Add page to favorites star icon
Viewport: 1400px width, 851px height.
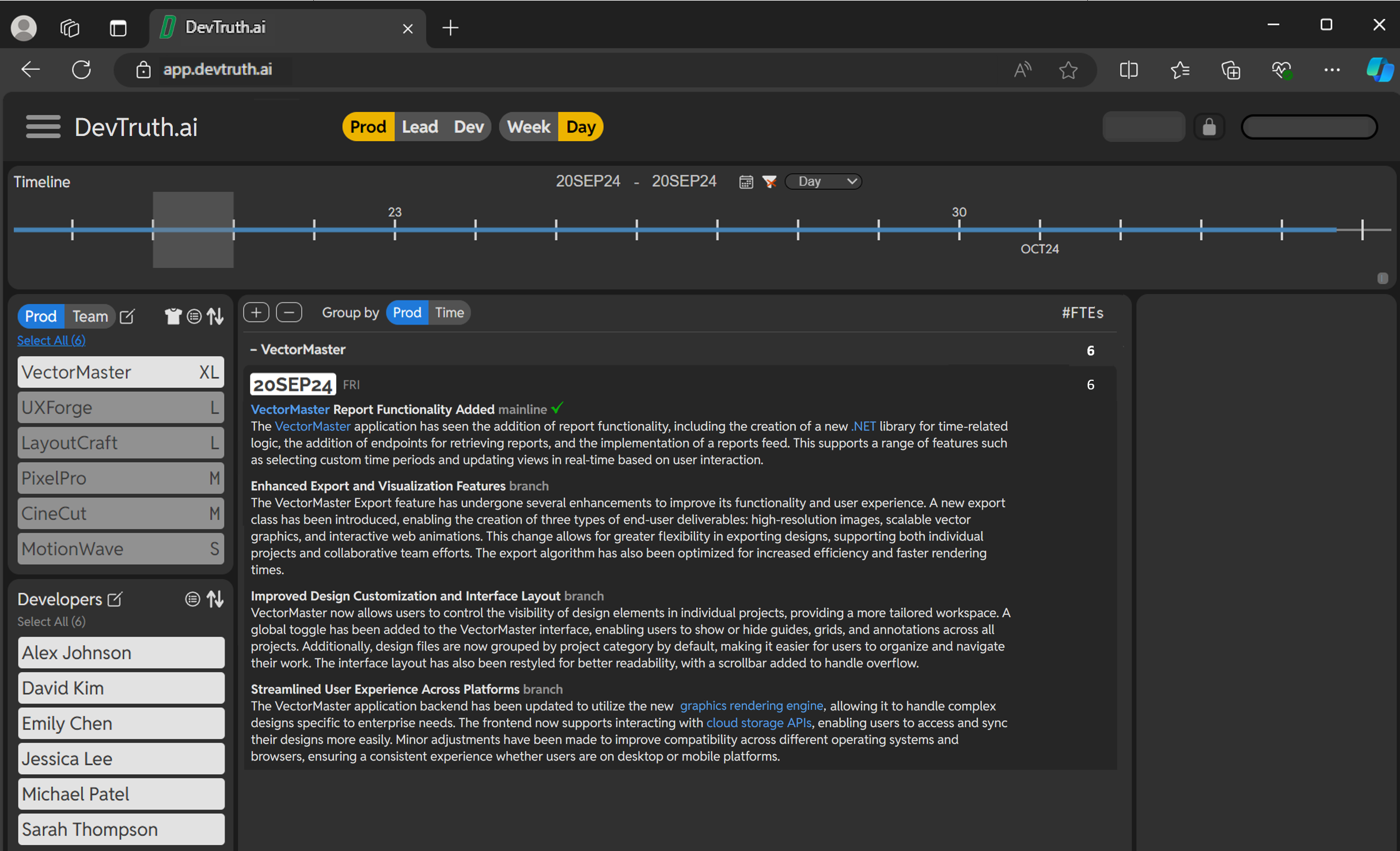[x=1068, y=70]
